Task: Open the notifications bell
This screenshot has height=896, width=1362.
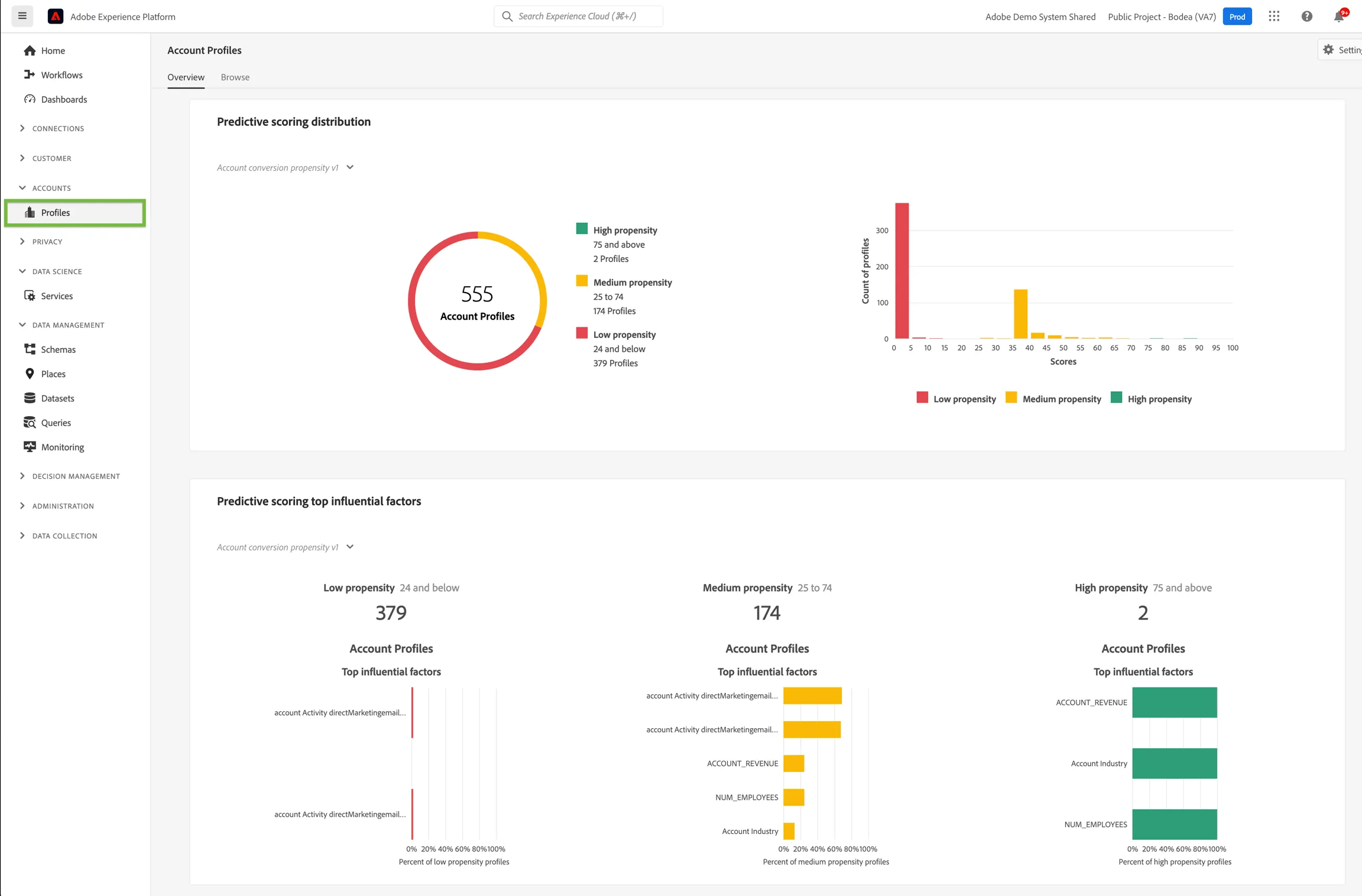Action: 1339,17
